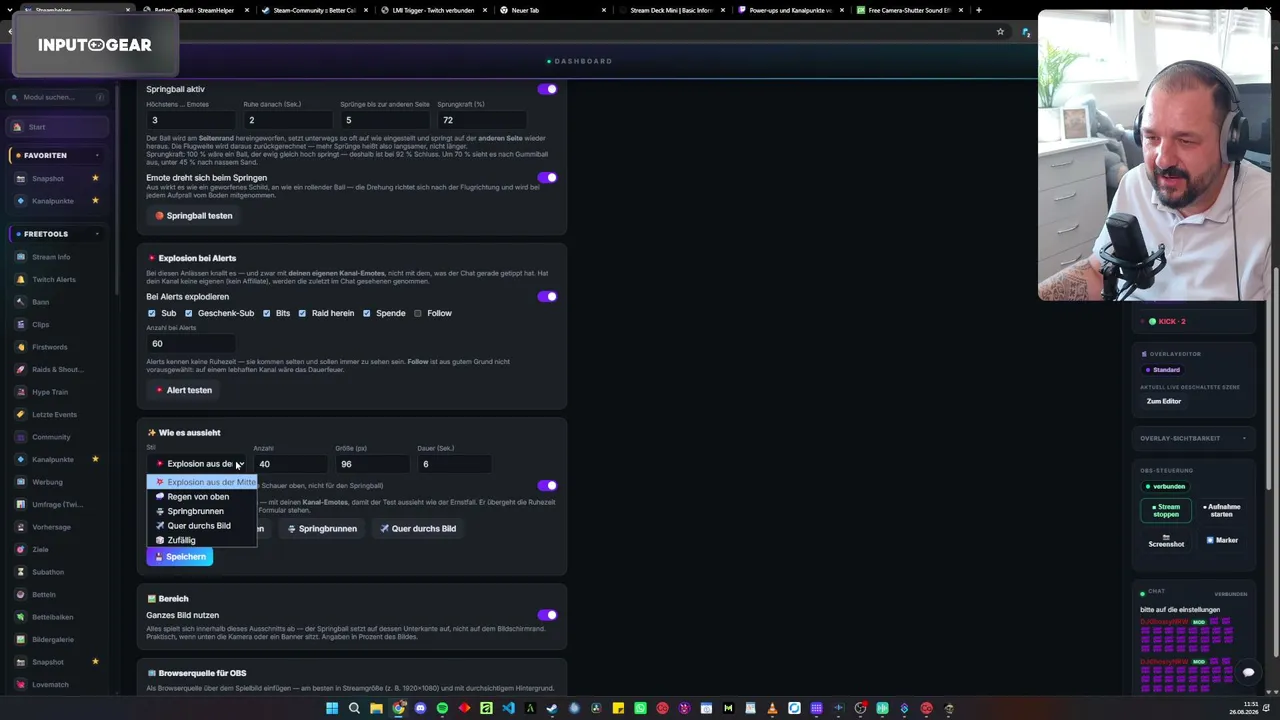Viewport: 1280px width, 720px height.
Task: Open the Ziele module icon
Action: (x=20, y=550)
